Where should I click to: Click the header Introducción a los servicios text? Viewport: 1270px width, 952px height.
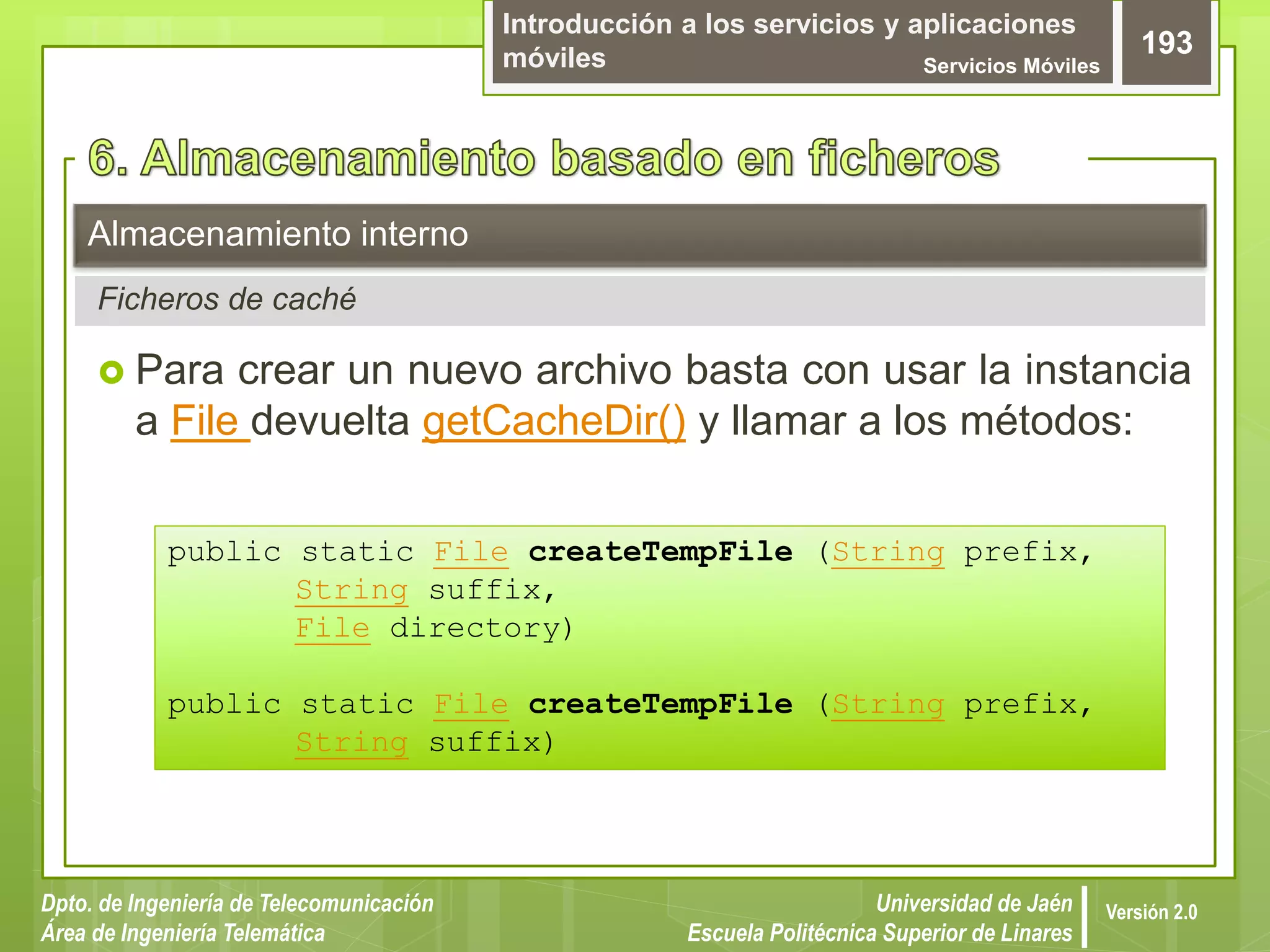point(789,41)
